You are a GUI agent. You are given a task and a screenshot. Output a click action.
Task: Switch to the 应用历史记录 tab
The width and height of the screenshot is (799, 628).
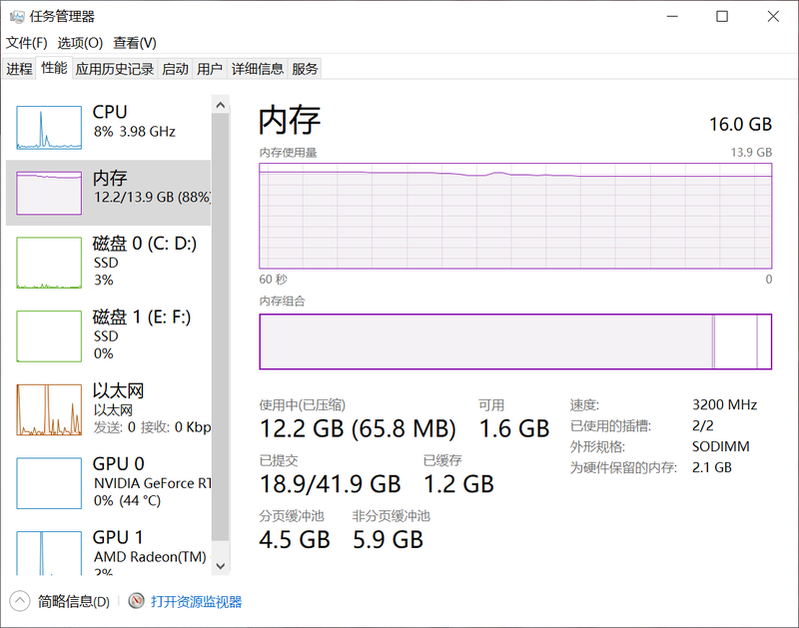115,69
